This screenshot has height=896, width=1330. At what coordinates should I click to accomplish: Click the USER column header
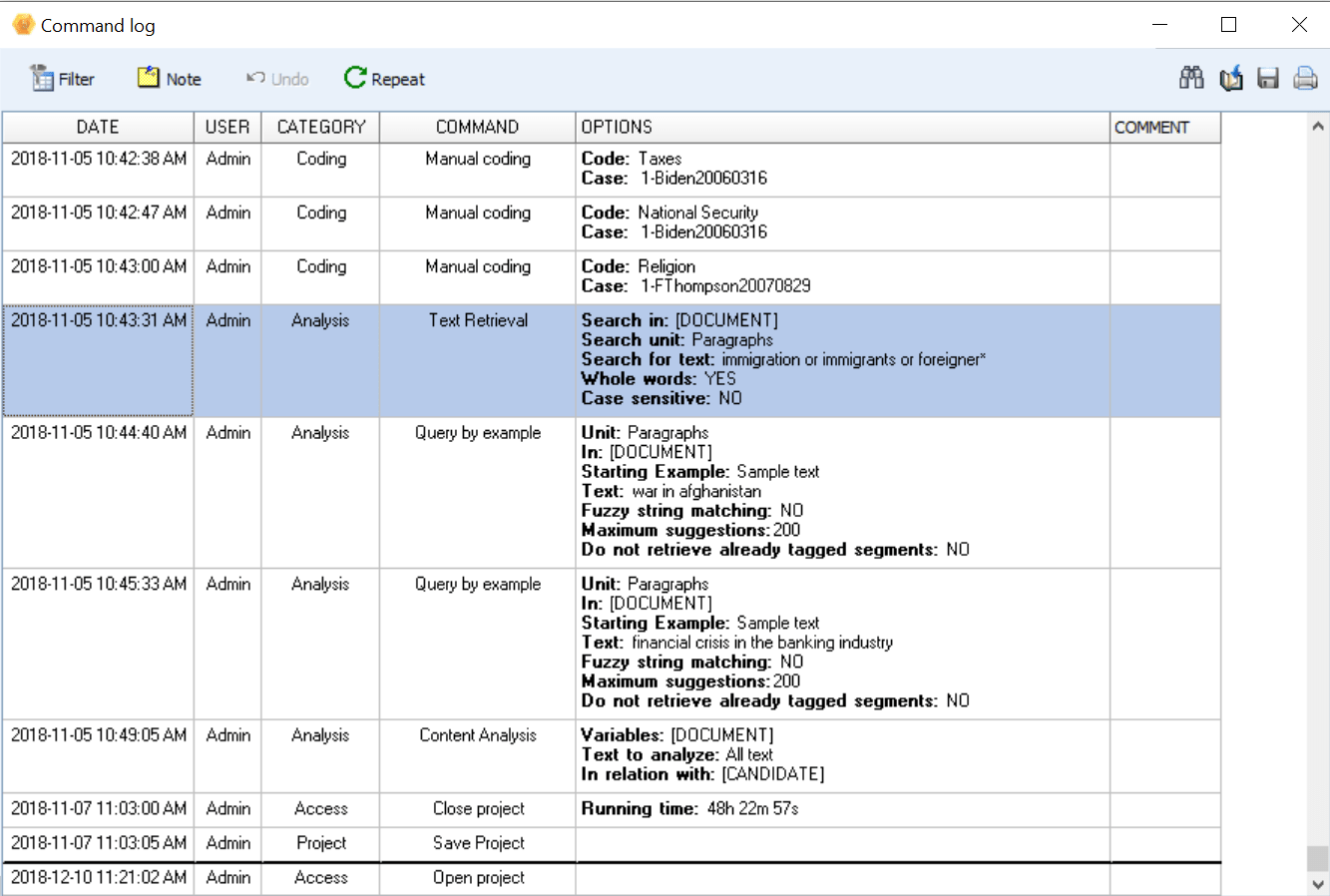pyautogui.click(x=227, y=127)
